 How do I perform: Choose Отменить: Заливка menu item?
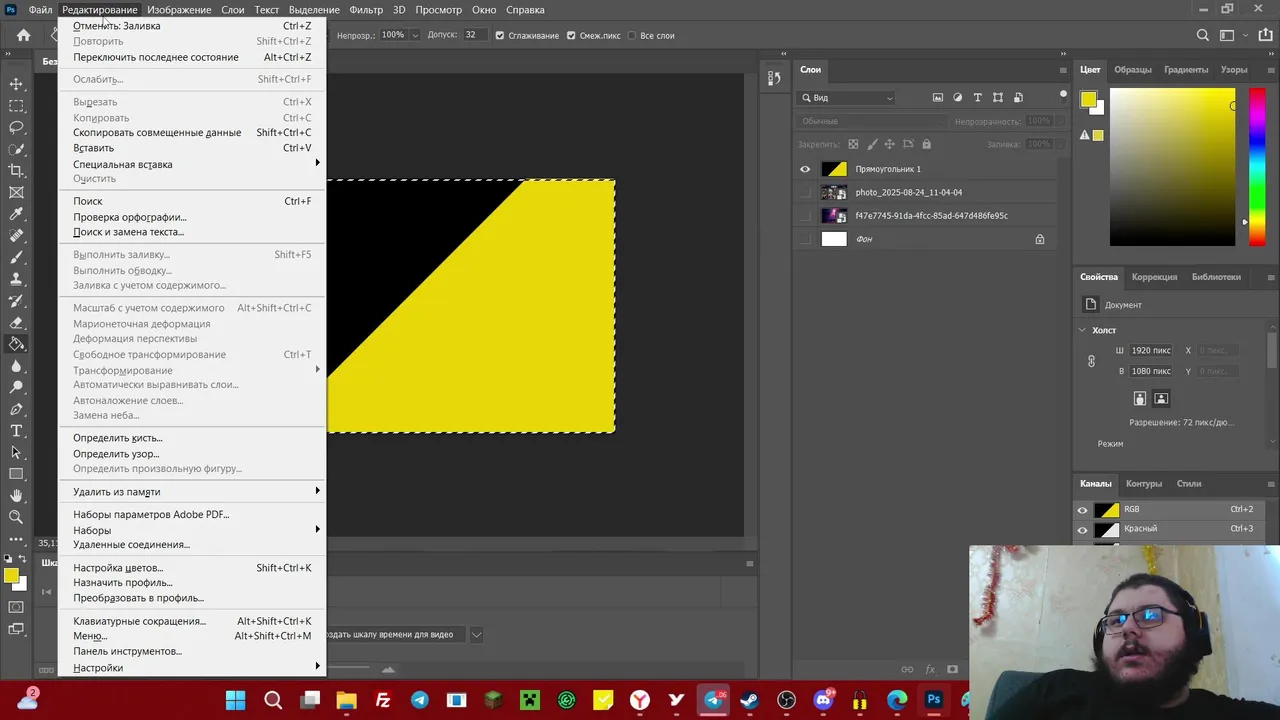pyautogui.click(x=192, y=26)
